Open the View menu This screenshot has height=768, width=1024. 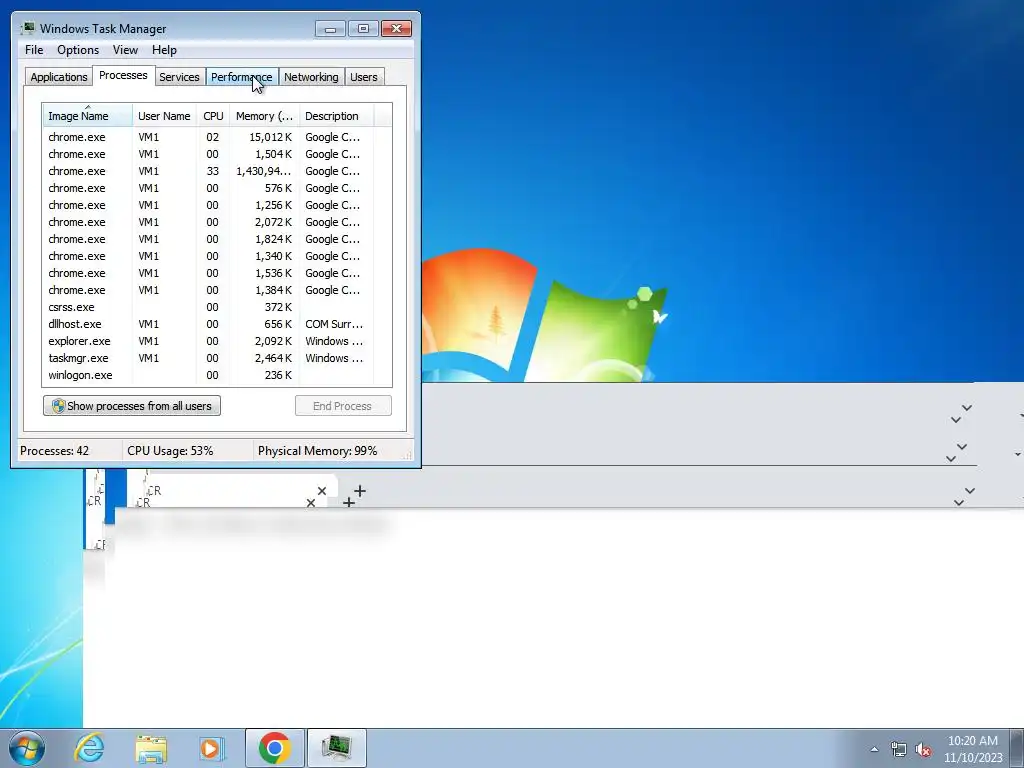[x=125, y=50]
